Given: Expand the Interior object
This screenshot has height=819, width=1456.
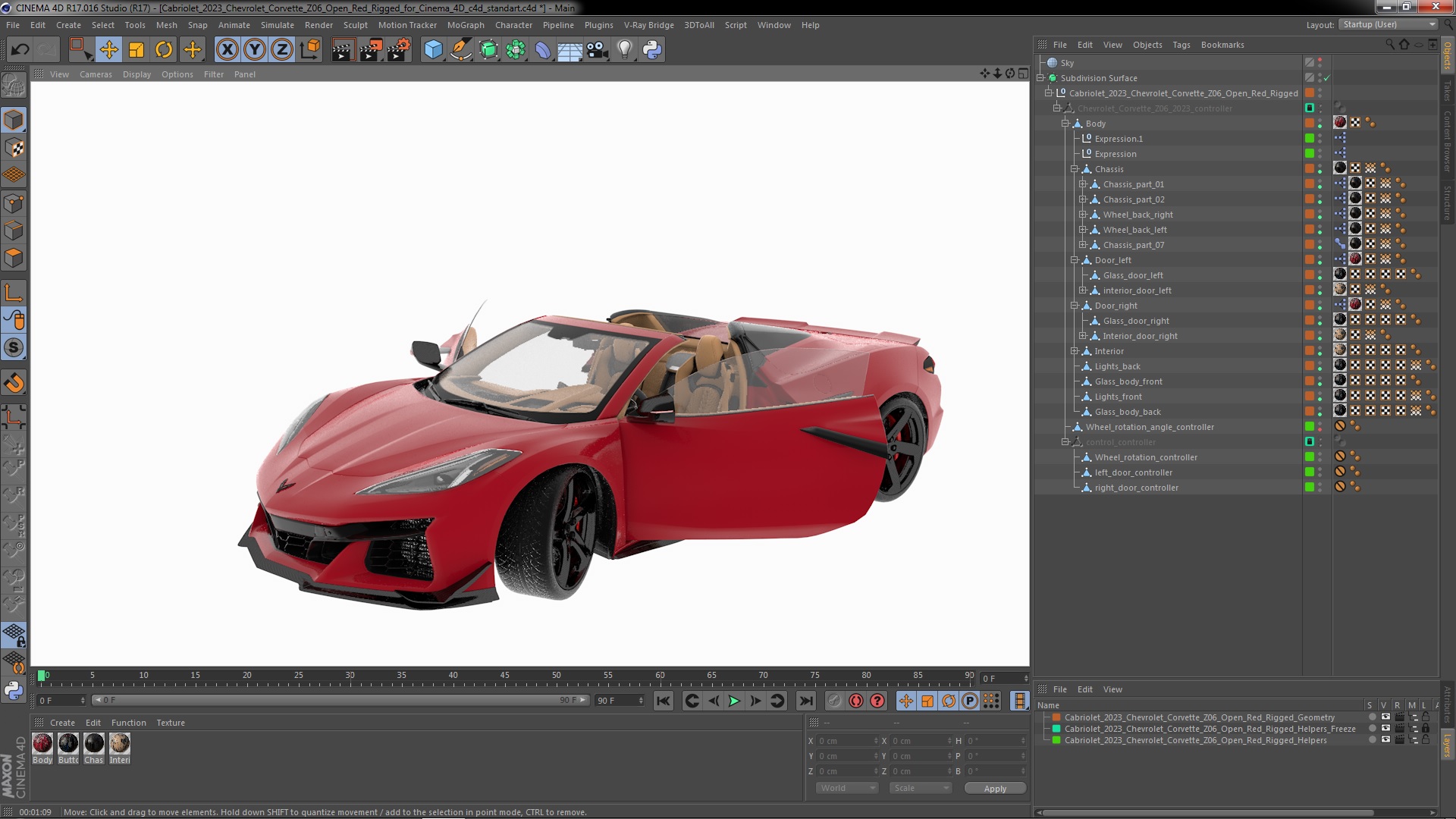Looking at the screenshot, I should 1075,351.
